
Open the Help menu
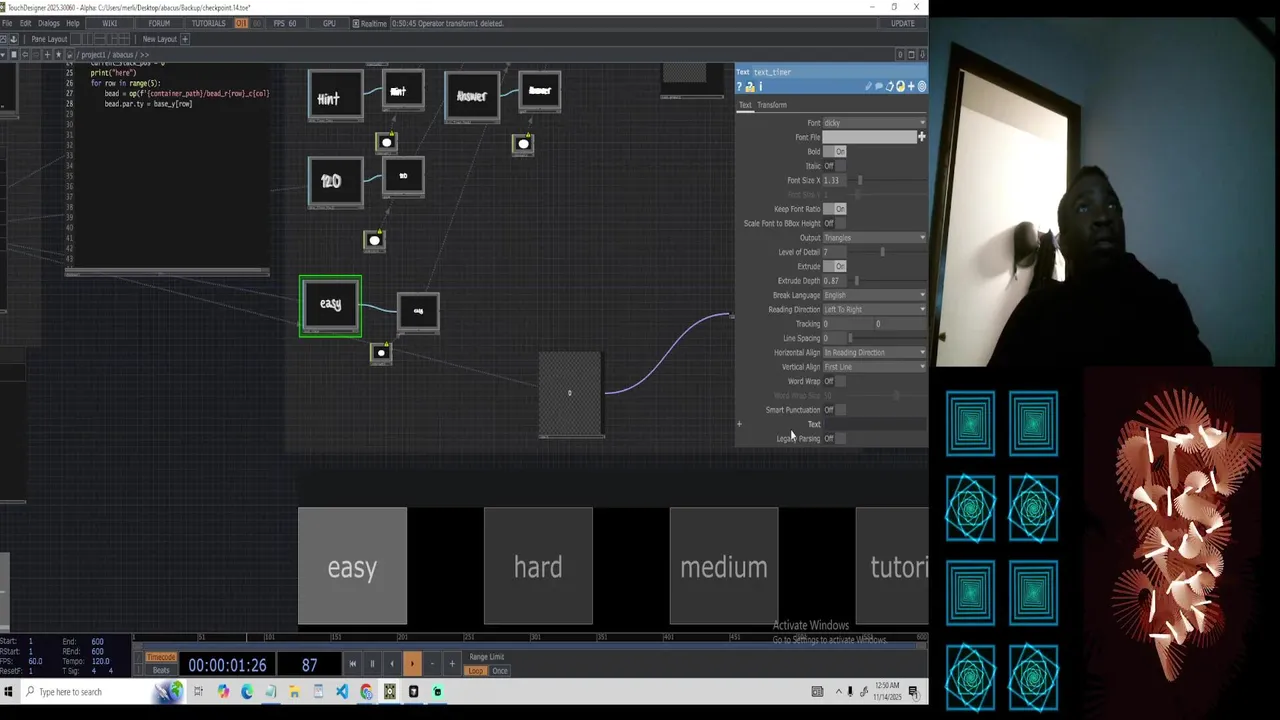click(72, 23)
